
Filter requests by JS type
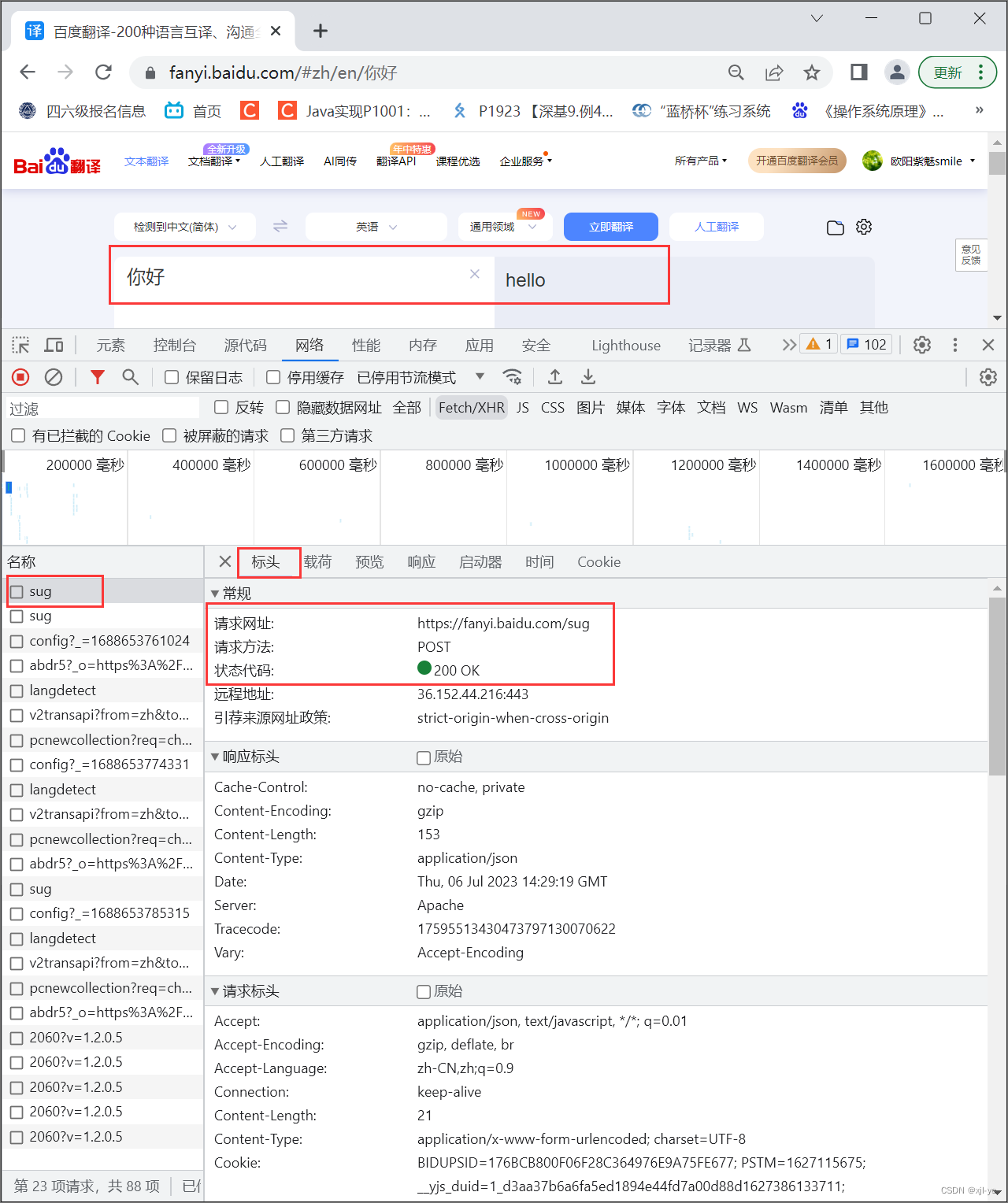[523, 407]
